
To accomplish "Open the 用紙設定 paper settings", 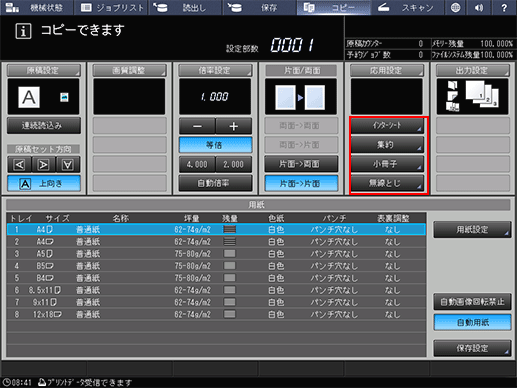I will pos(472,229).
